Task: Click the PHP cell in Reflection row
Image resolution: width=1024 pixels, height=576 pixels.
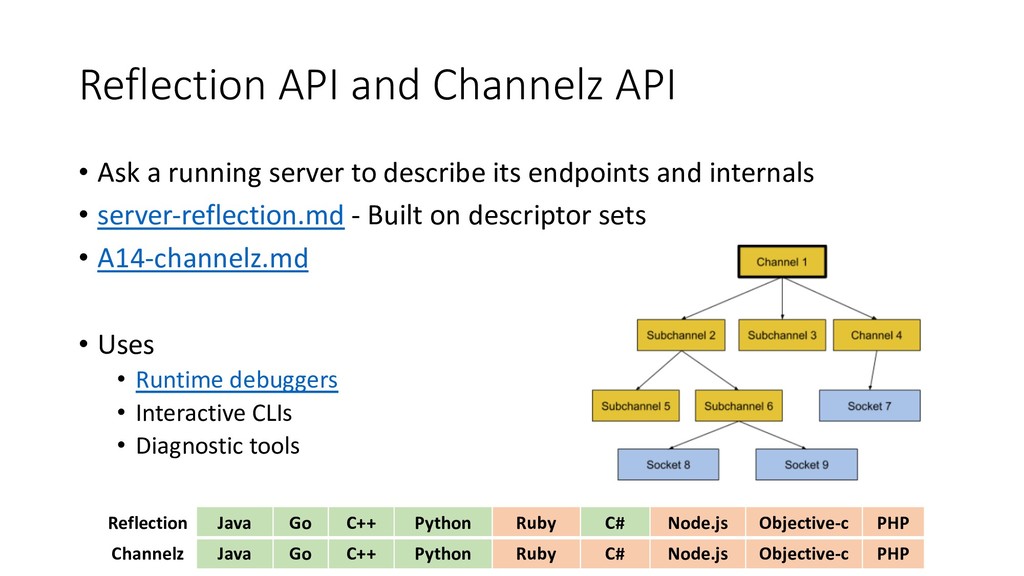Action: (893, 522)
